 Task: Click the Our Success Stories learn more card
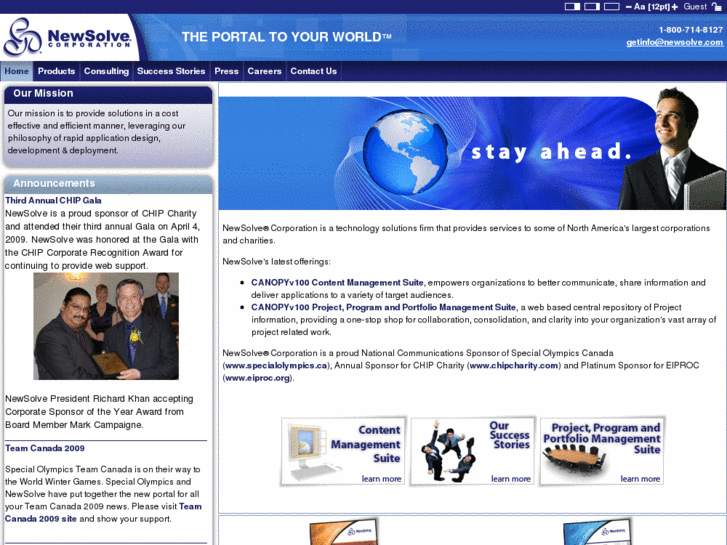(472, 451)
